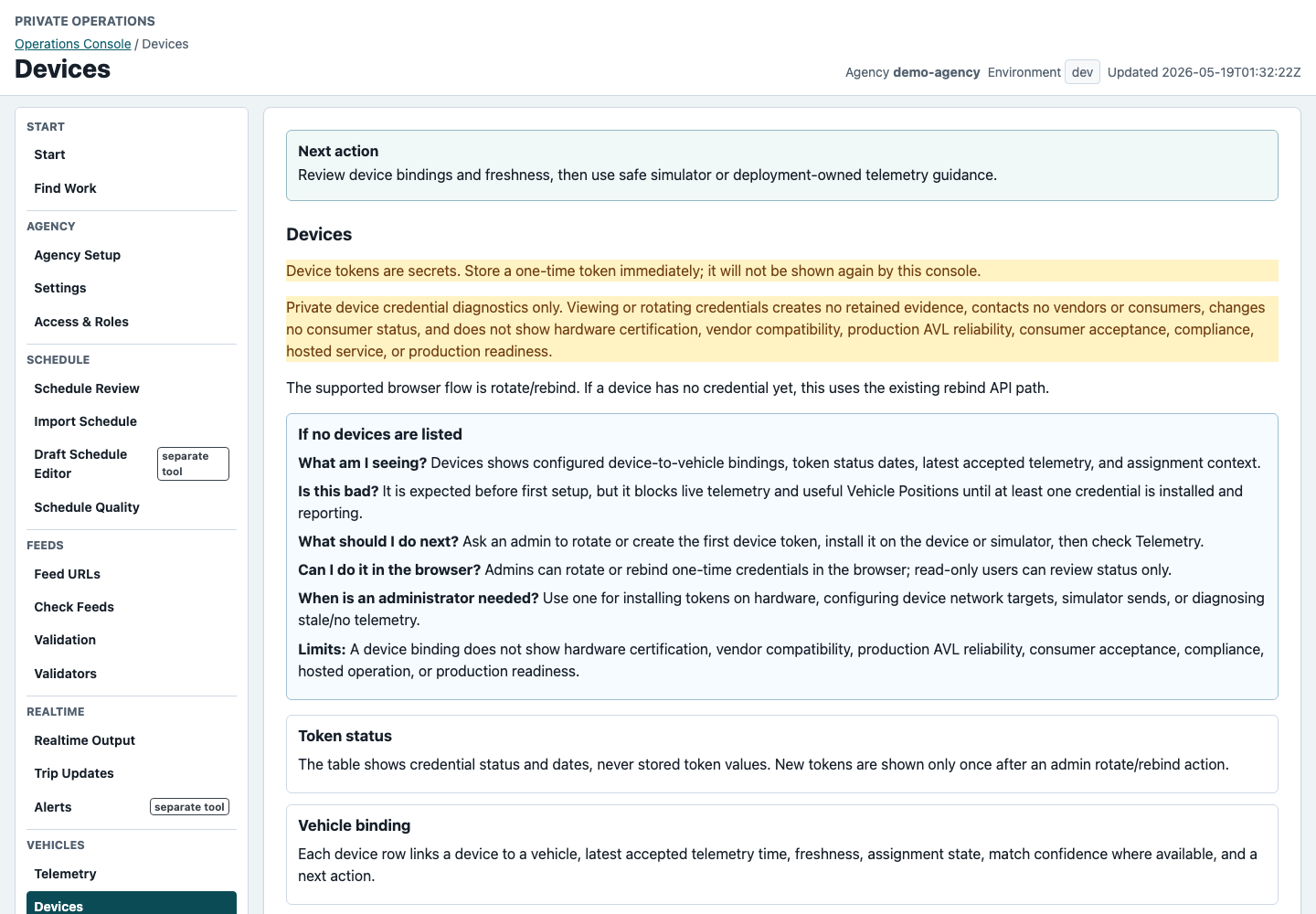
Task: Open the Validators sidebar item
Action: tap(132, 674)
